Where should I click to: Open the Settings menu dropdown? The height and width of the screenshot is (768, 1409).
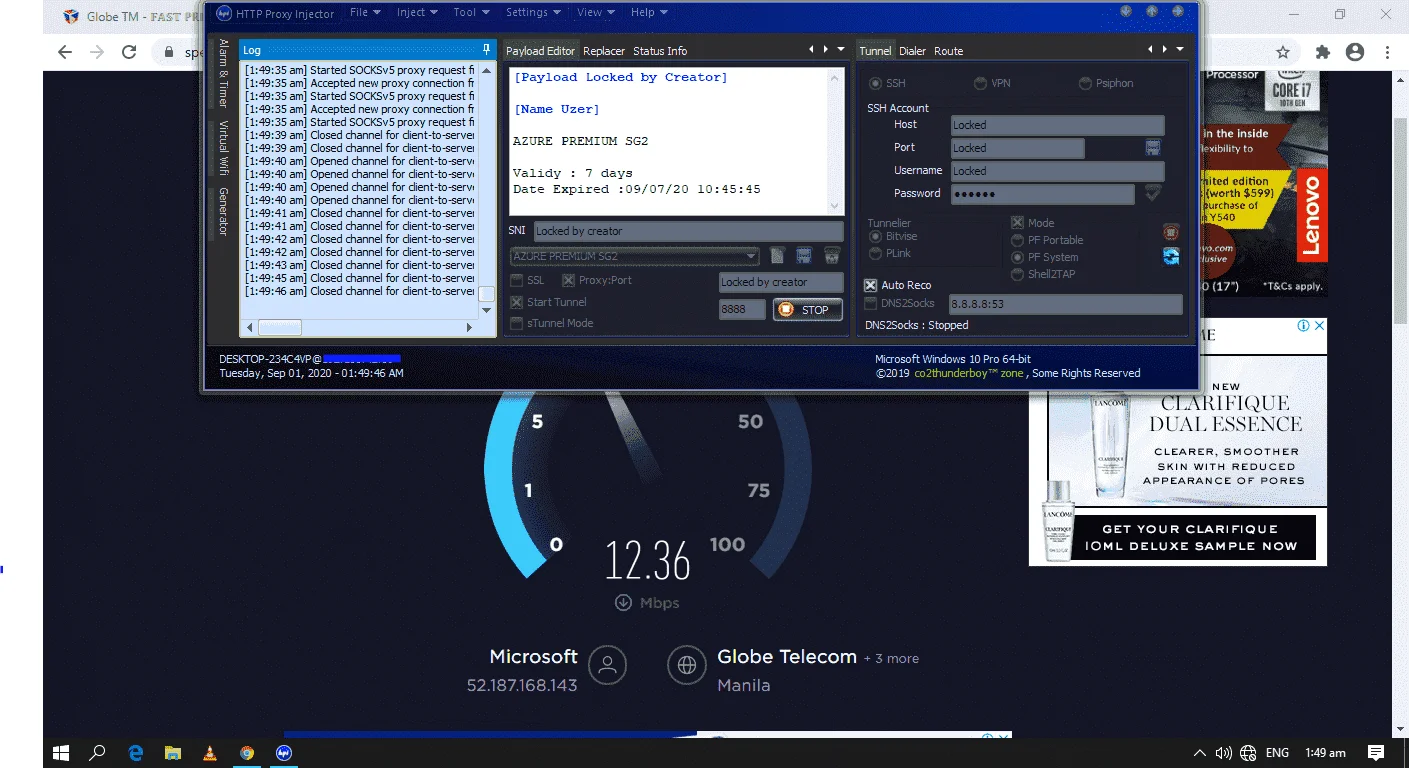click(533, 13)
